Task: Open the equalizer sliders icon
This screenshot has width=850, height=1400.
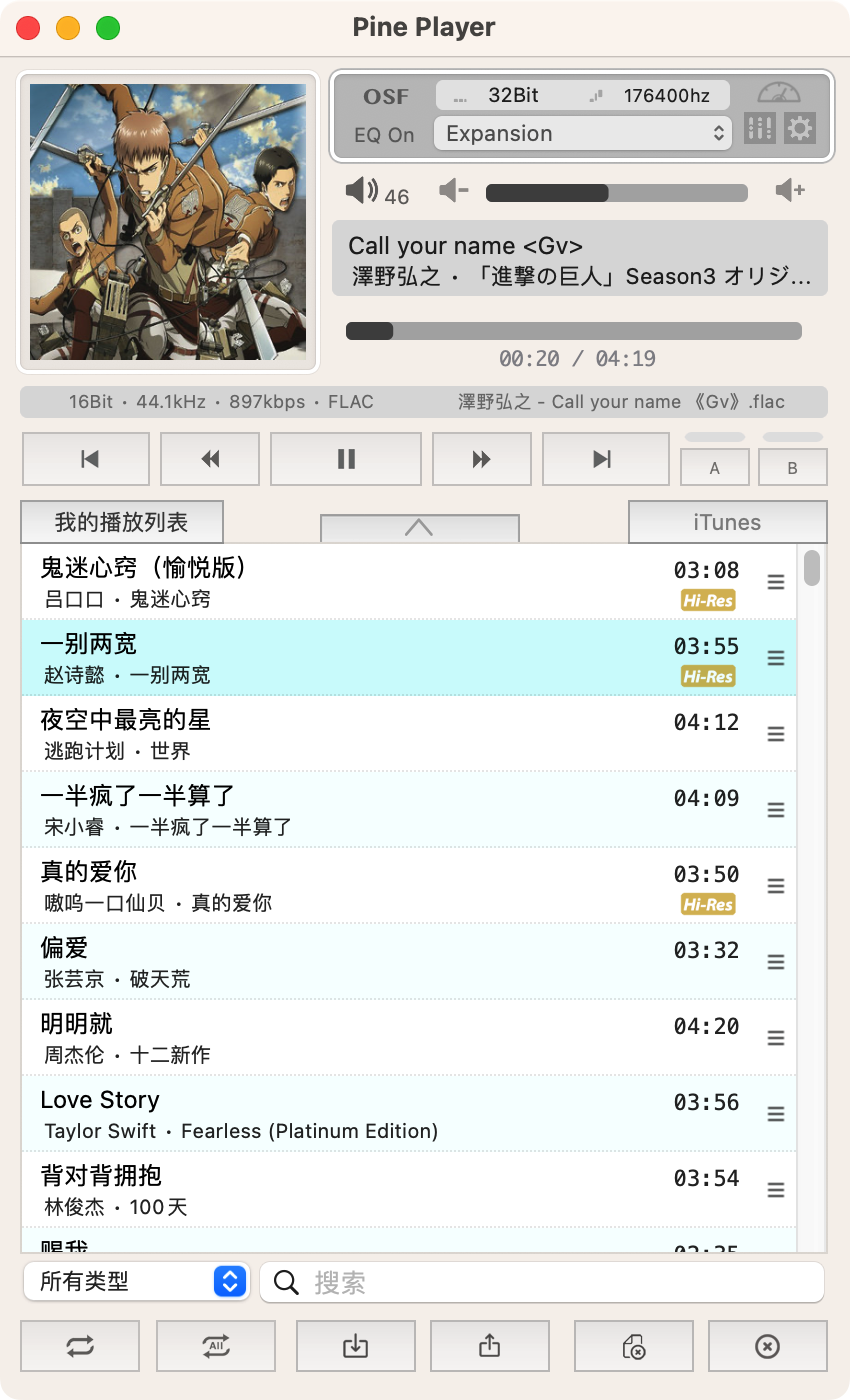Action: [x=760, y=128]
